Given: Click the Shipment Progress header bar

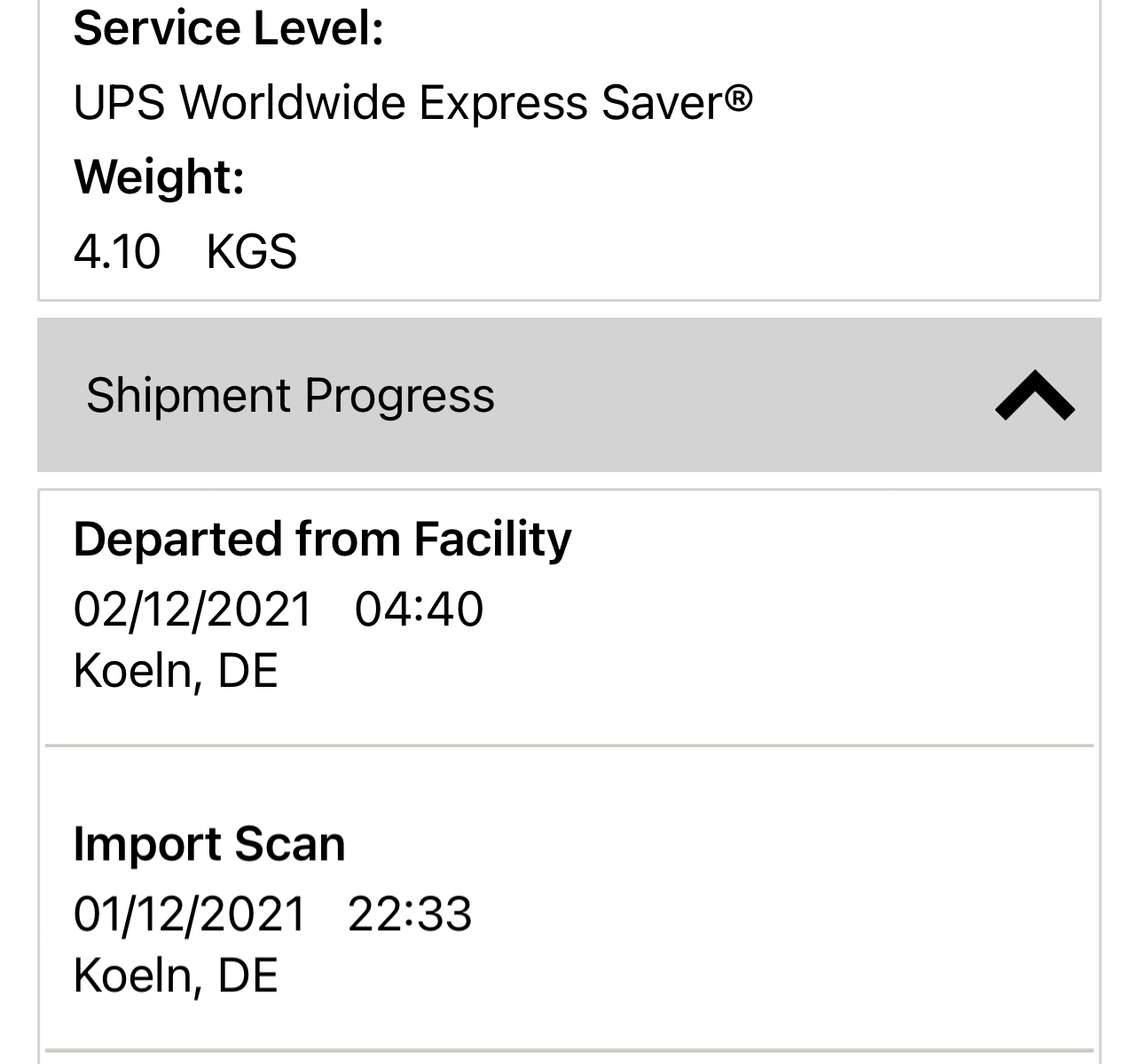Looking at the screenshot, I should pyautogui.click(x=710, y=396).
